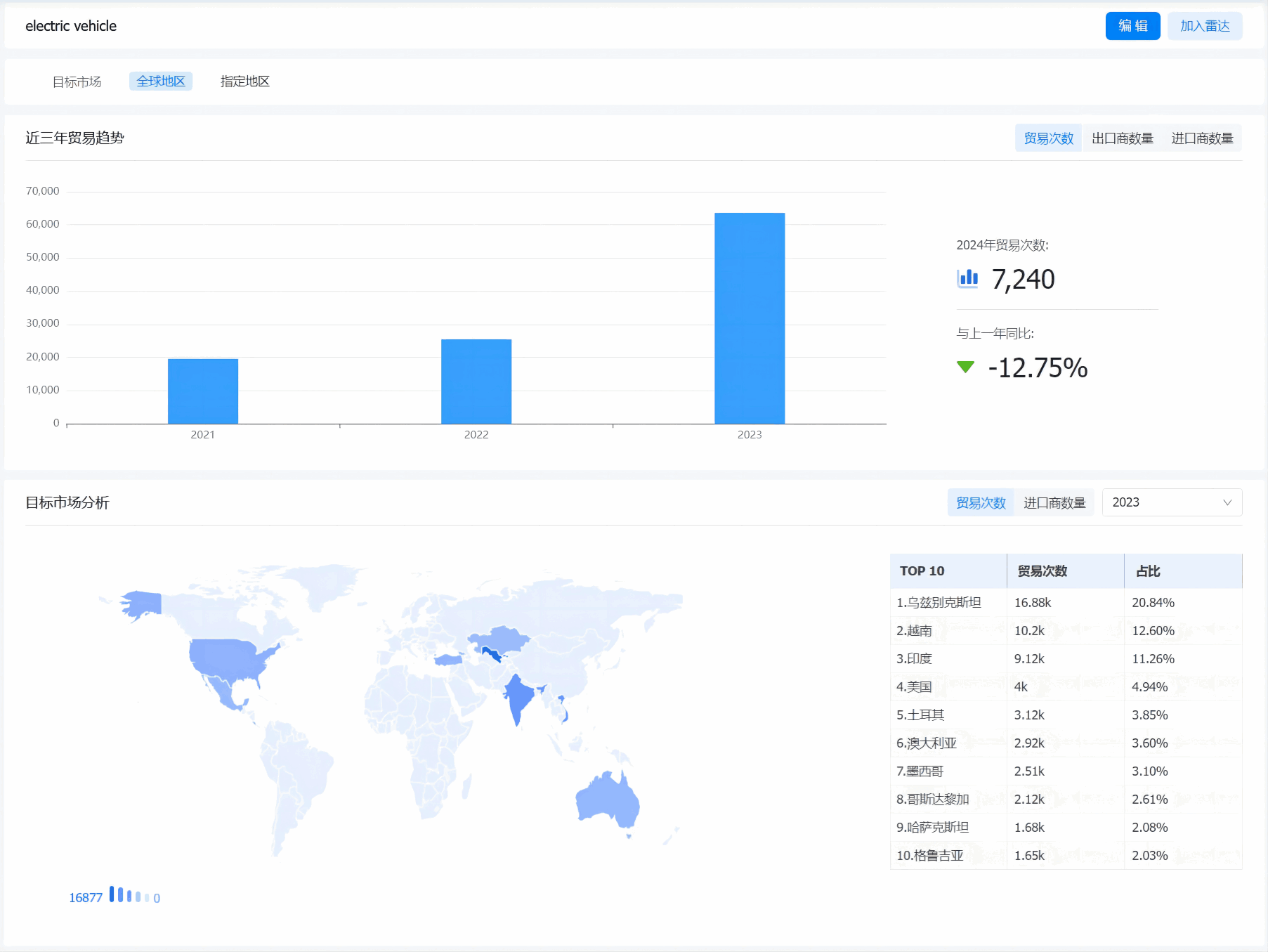1268x952 pixels.
Task: Click the green down-triangle trend icon
Action: click(965, 367)
